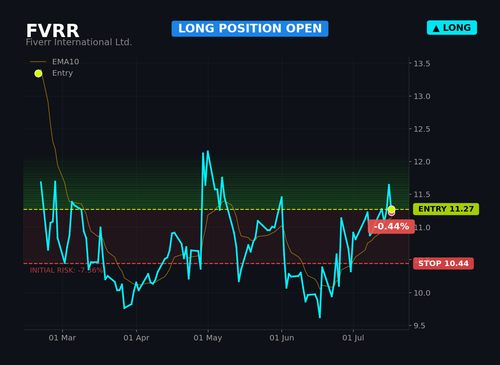500x365 pixels.
Task: Click the 12.0 y-axis label
Action: point(422,162)
